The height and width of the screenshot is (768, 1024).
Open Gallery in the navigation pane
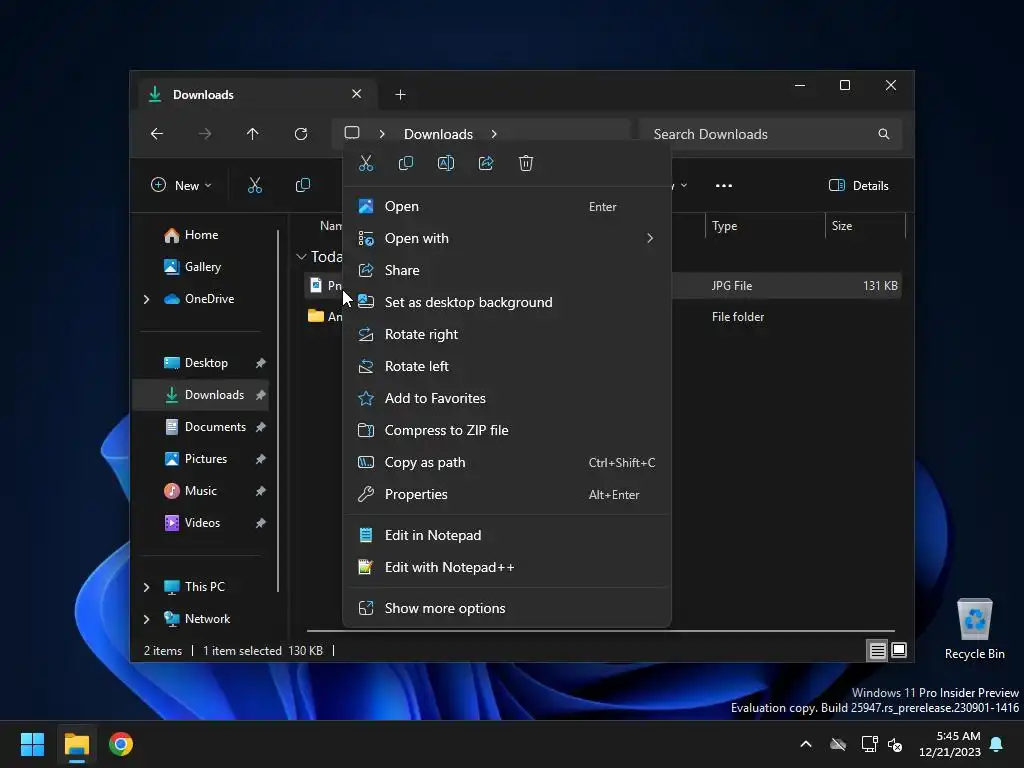click(x=202, y=267)
